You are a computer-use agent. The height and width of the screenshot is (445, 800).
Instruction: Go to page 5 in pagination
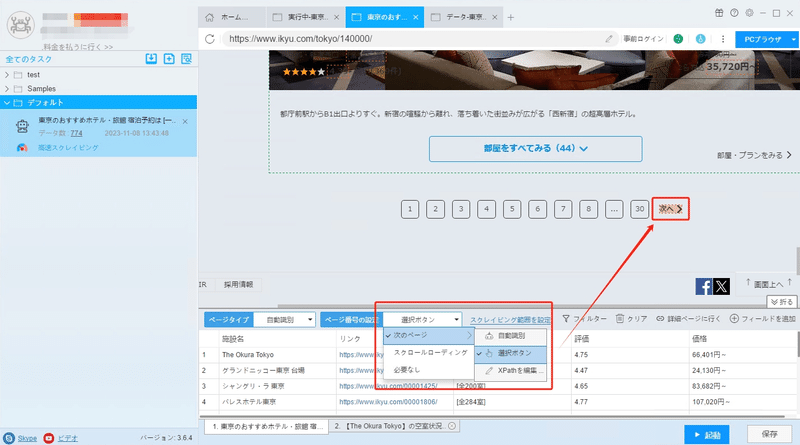coord(512,209)
